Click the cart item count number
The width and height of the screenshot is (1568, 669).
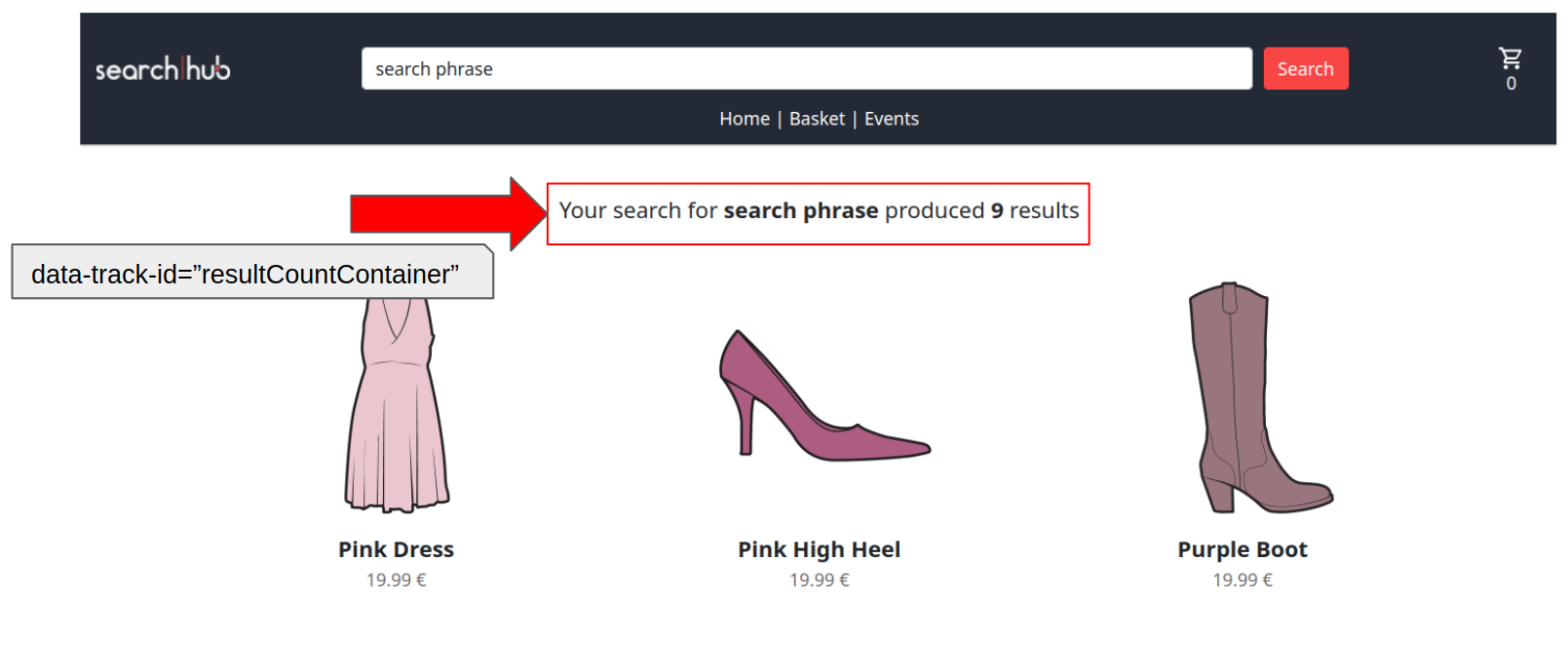pyautogui.click(x=1511, y=84)
